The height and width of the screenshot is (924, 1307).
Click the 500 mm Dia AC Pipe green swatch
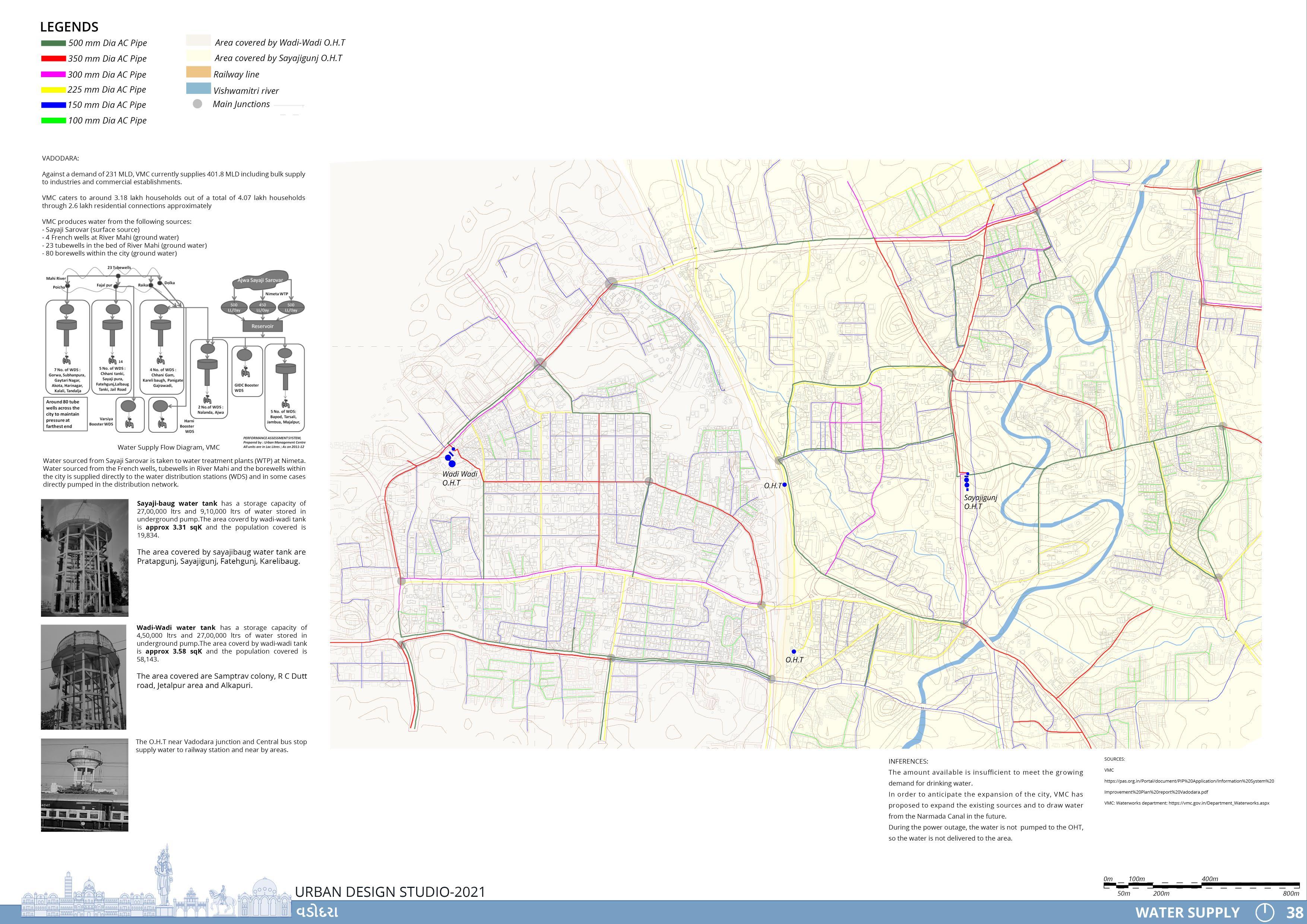[54, 43]
